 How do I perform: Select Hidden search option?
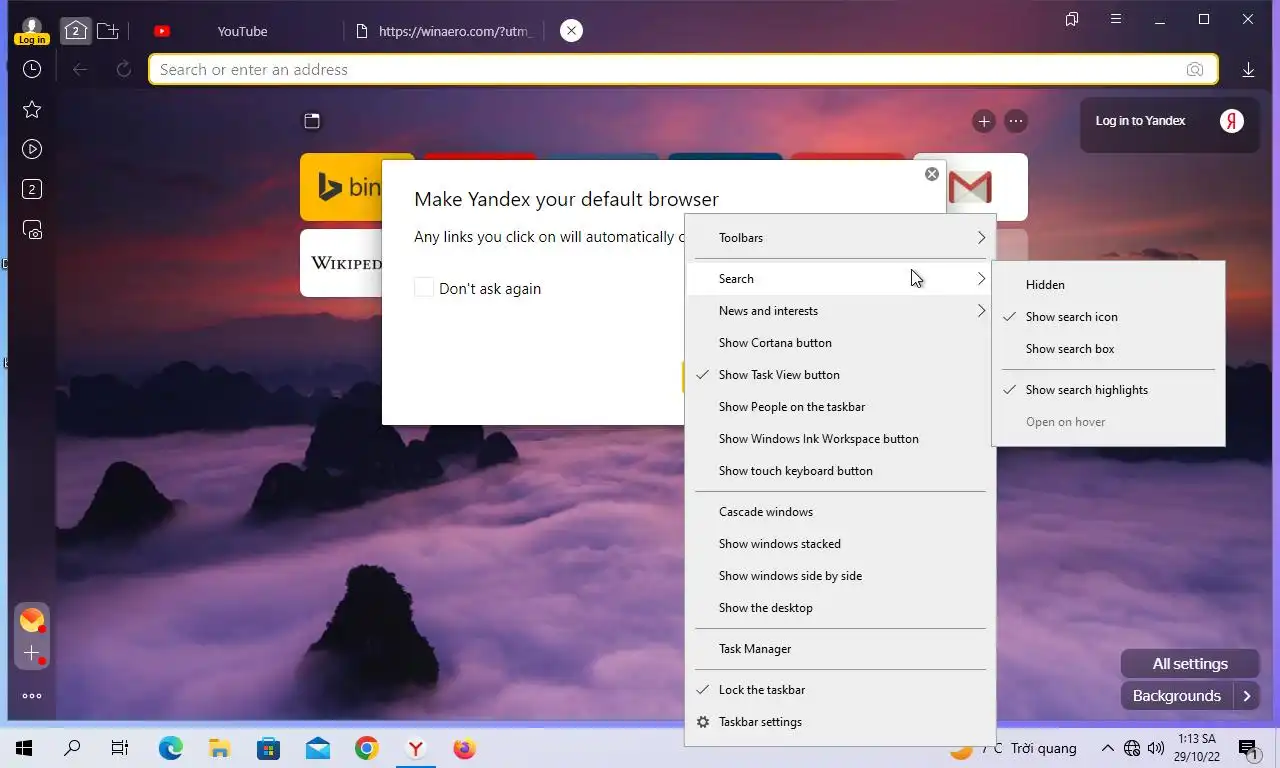point(1108,285)
